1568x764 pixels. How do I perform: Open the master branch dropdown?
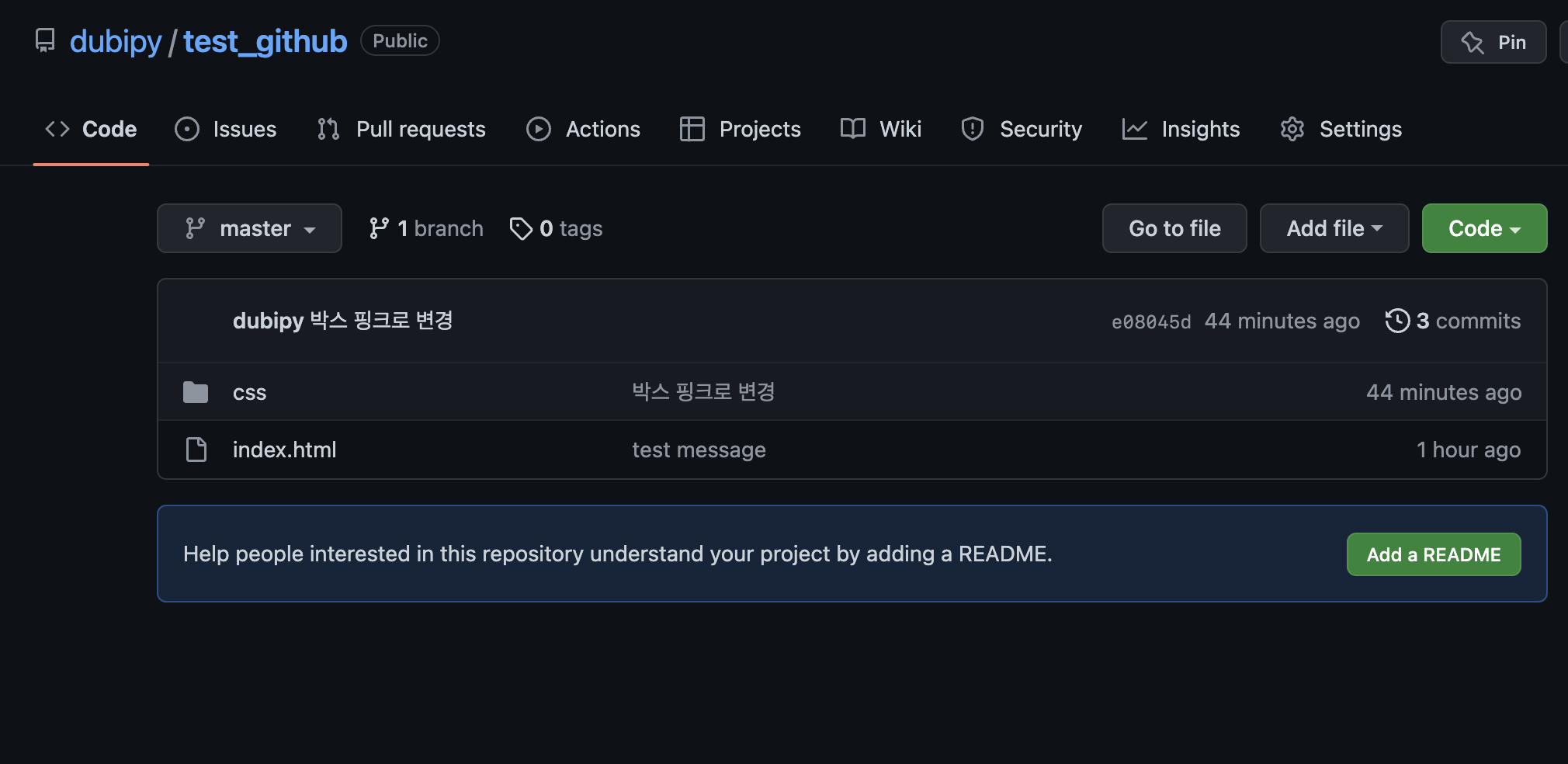249,228
